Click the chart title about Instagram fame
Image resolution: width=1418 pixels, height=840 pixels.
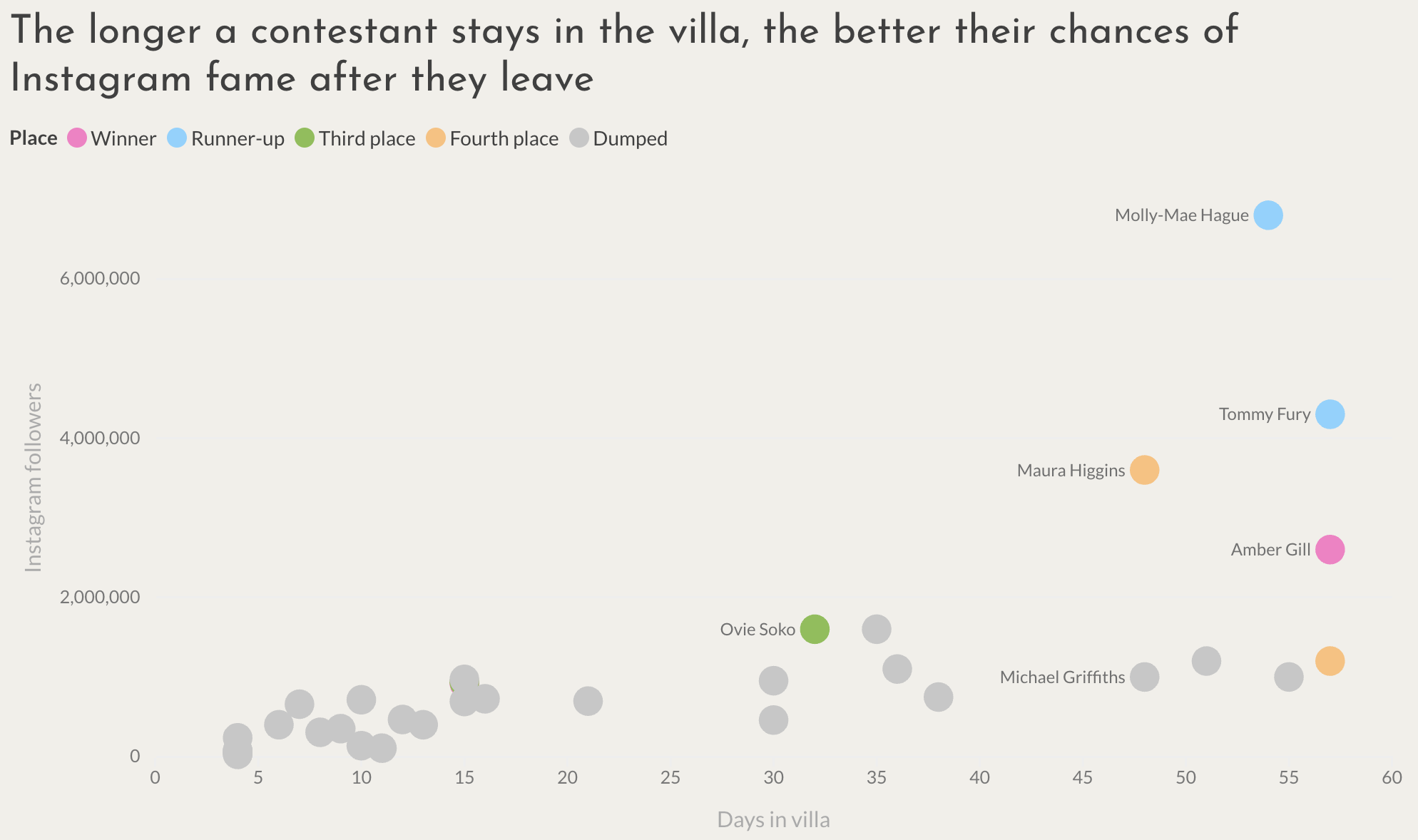point(624,54)
